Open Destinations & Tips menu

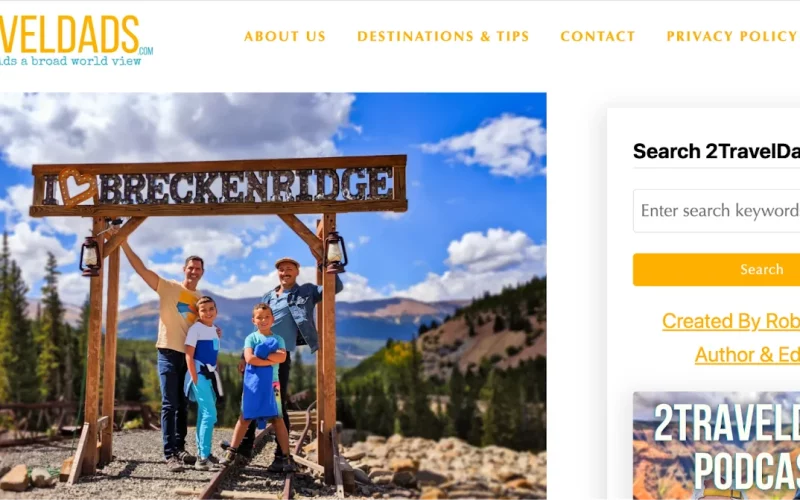(443, 36)
